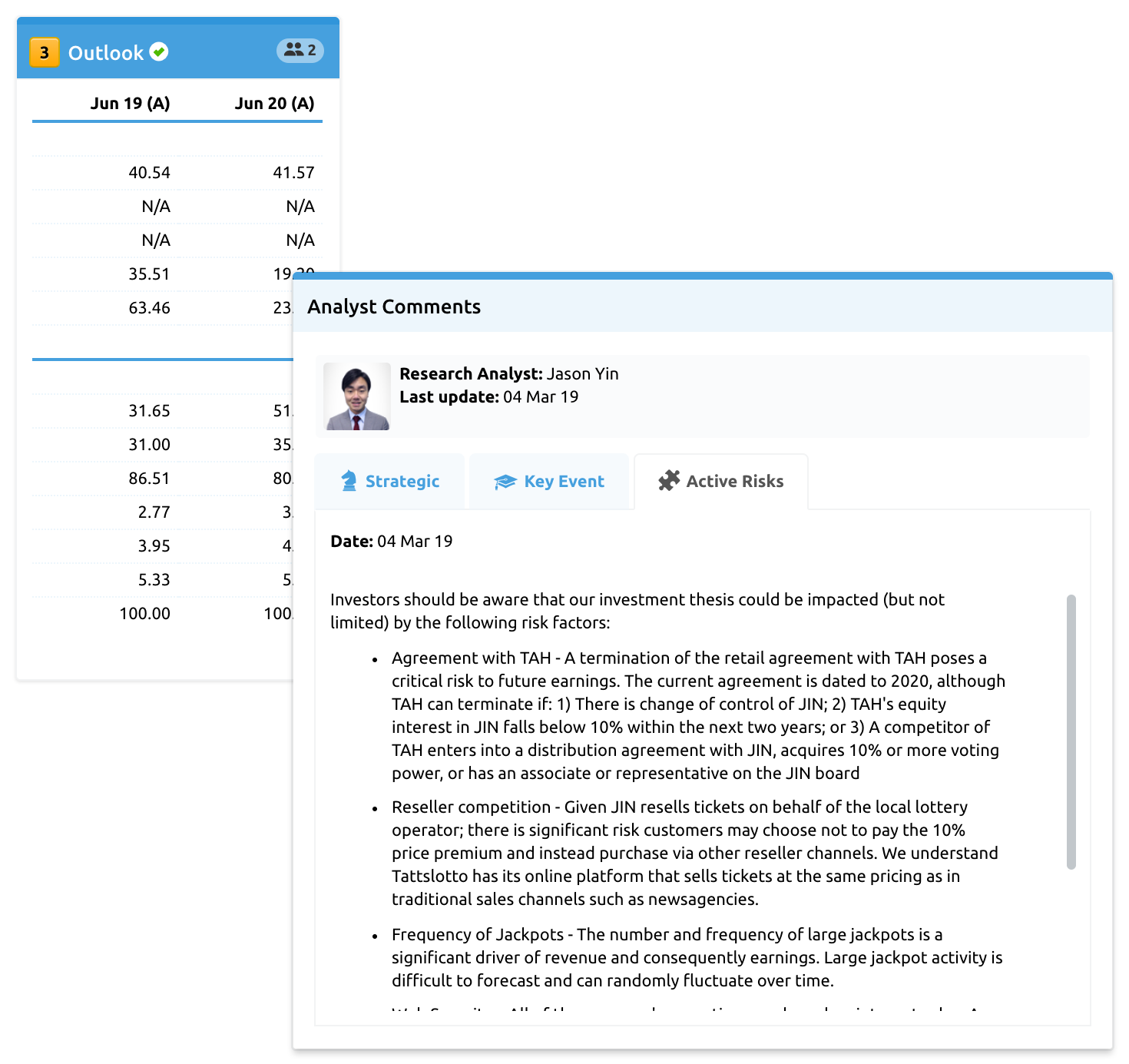This screenshot has height=1064, width=1129.
Task: Click the yellow number 3 badge
Action: coord(45,52)
